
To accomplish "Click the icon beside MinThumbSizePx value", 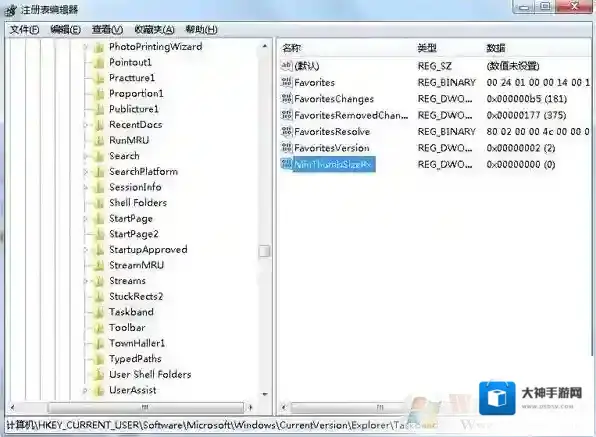I will coord(286,164).
